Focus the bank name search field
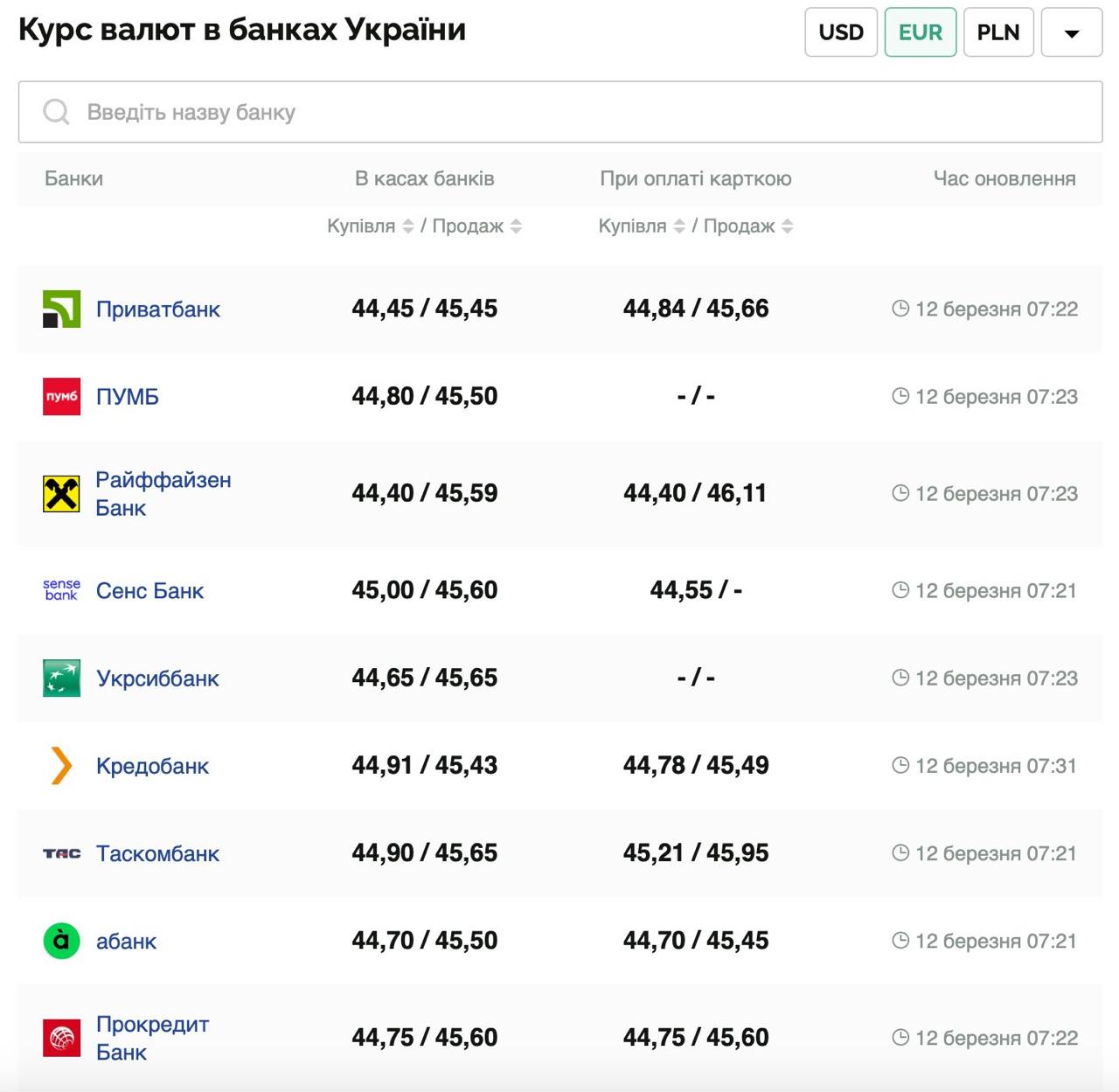This screenshot has height=1092, width=1119. 559,113
